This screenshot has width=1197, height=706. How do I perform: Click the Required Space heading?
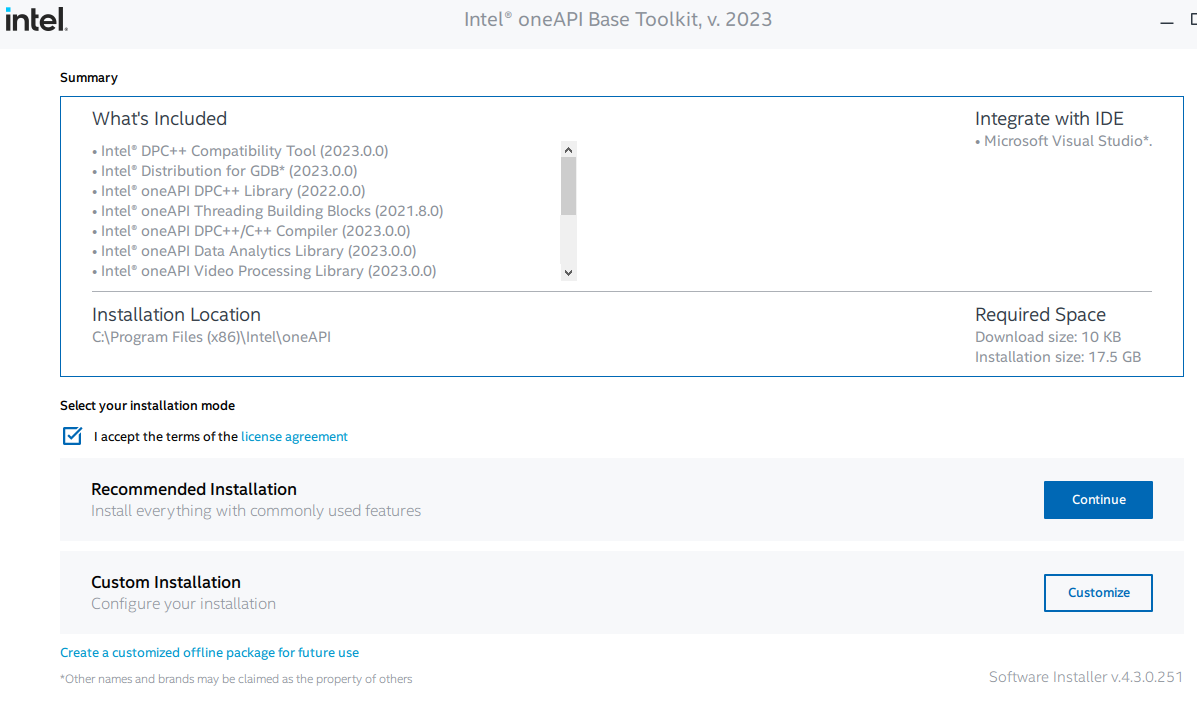1040,314
